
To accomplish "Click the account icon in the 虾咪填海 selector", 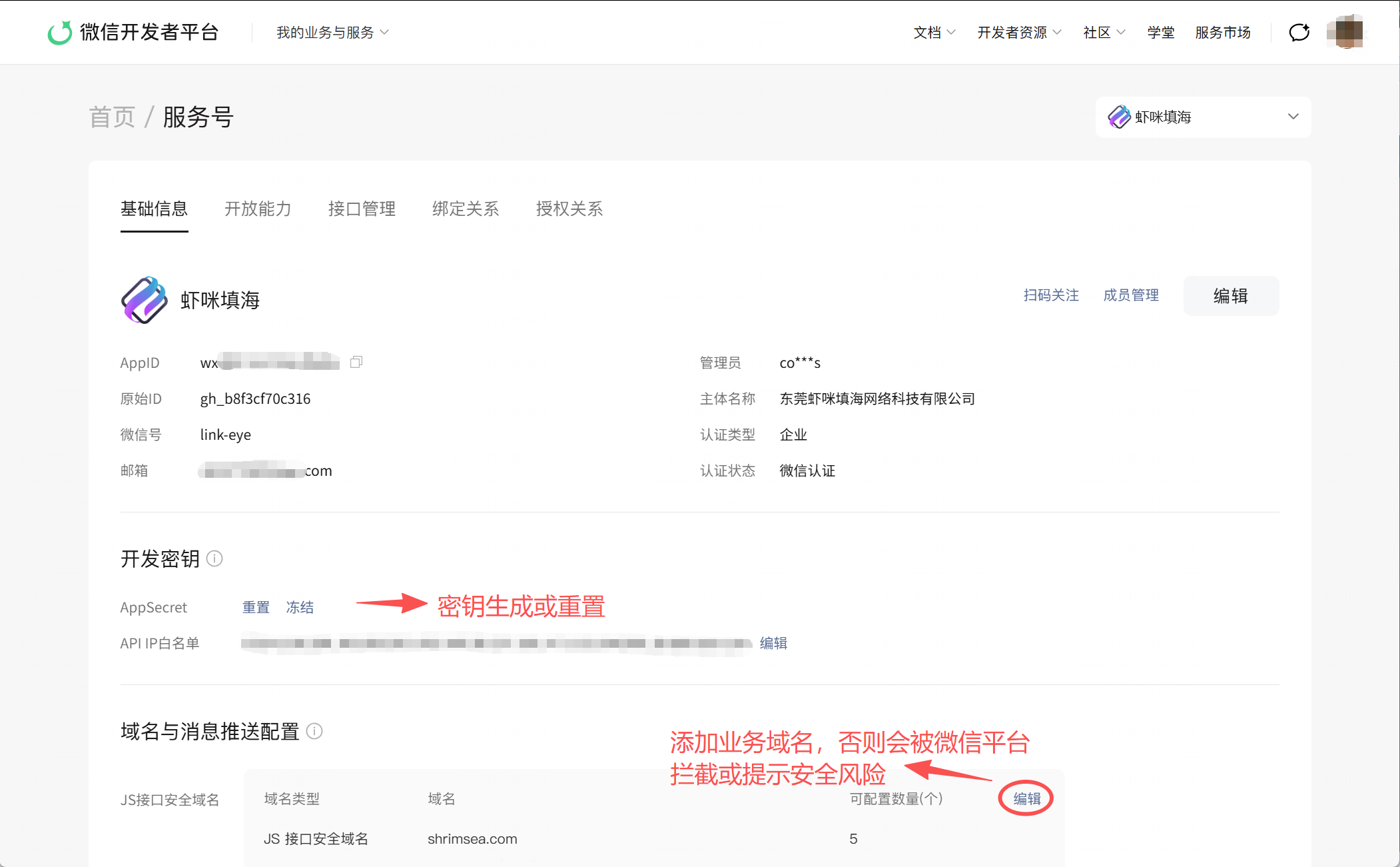I will 1119,117.
